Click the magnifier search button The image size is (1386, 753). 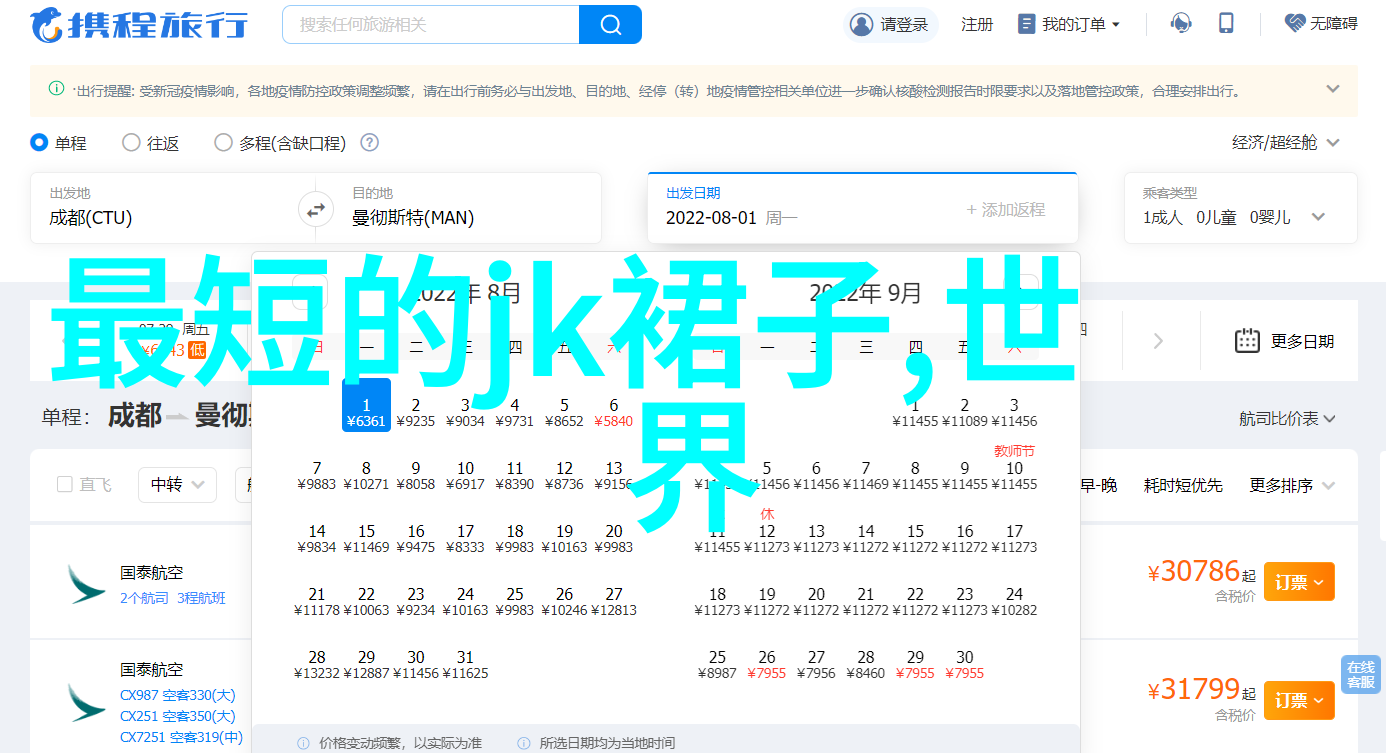coord(610,24)
